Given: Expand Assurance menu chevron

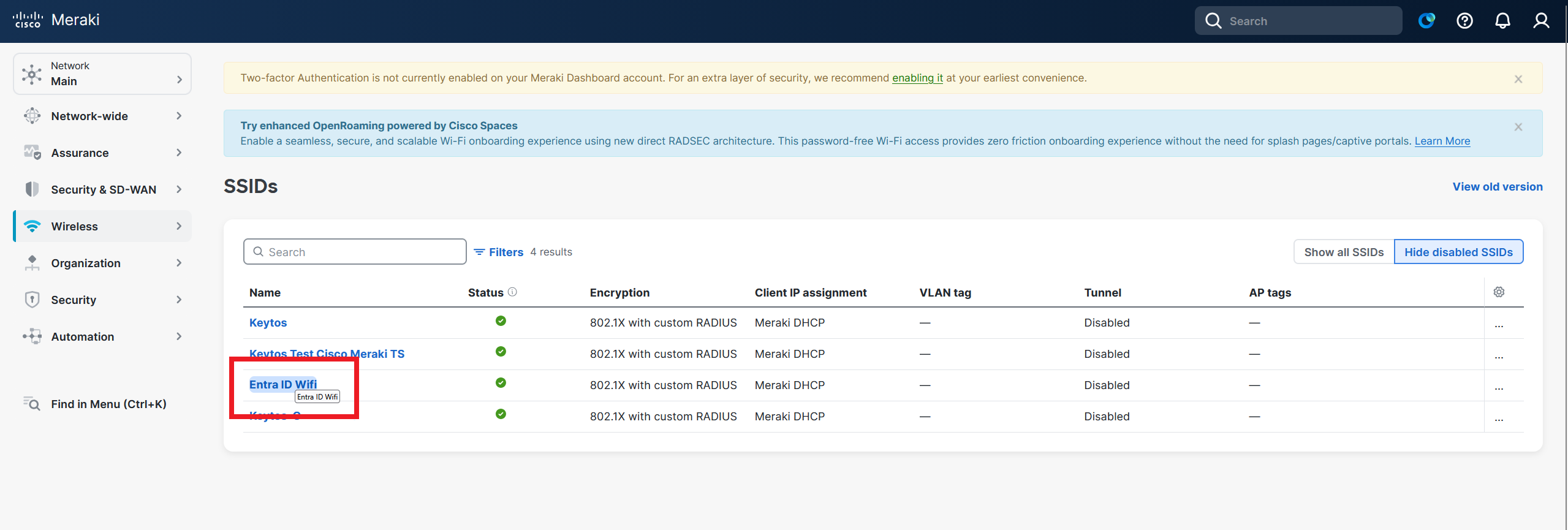Looking at the screenshot, I should point(179,153).
